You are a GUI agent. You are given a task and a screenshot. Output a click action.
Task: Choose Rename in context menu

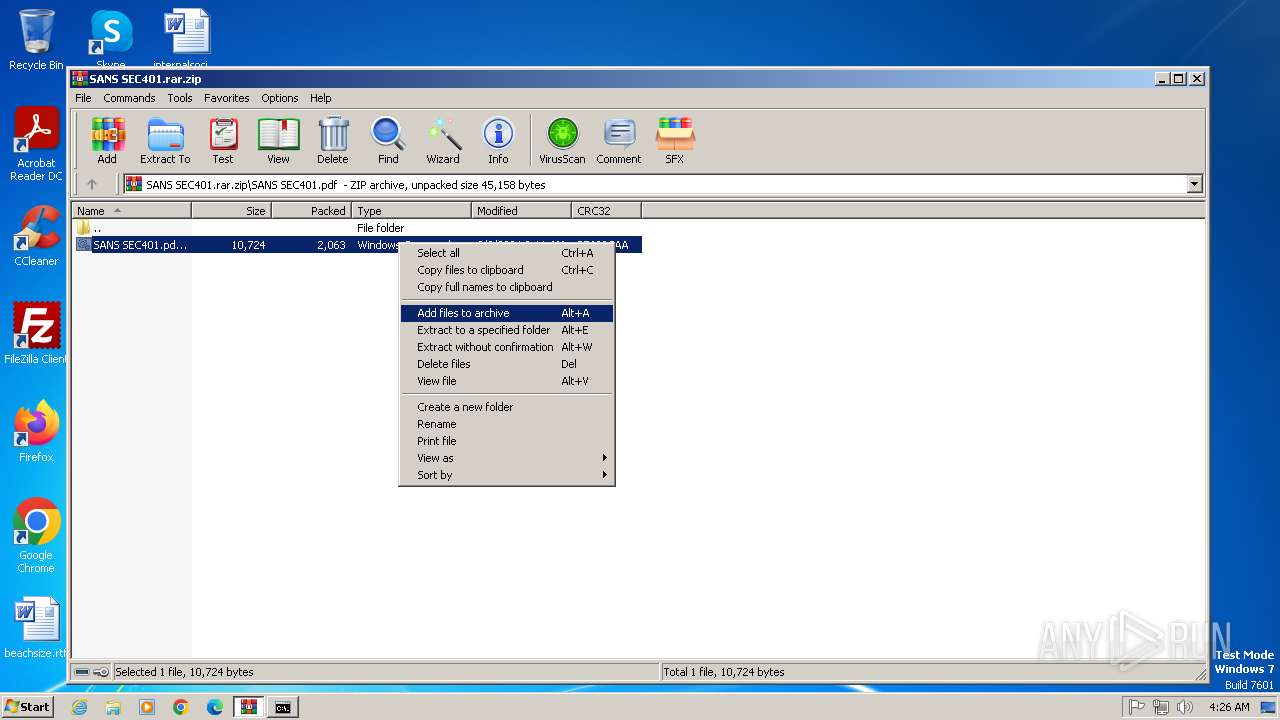[507, 424]
